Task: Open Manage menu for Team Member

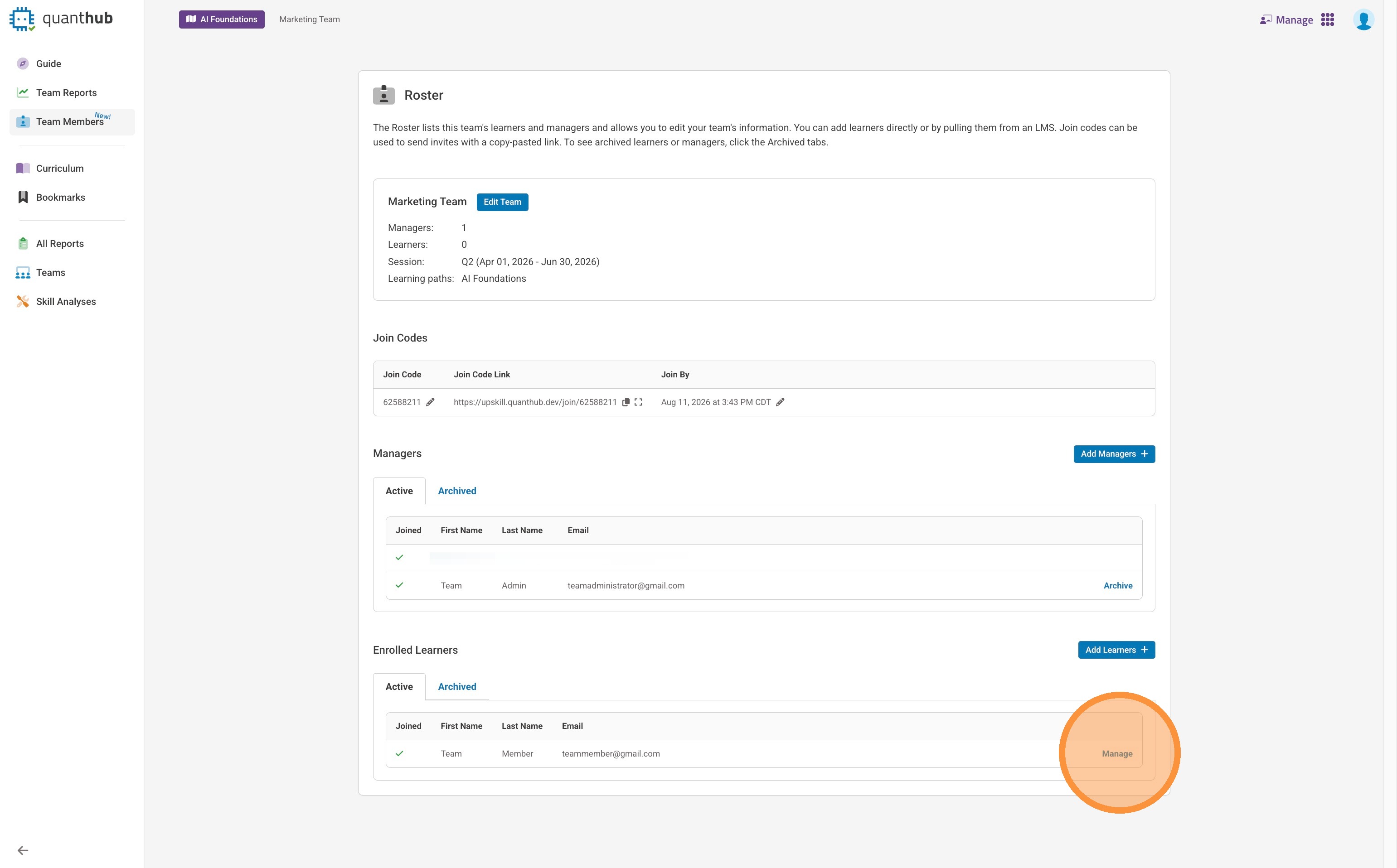Action: coord(1117,754)
